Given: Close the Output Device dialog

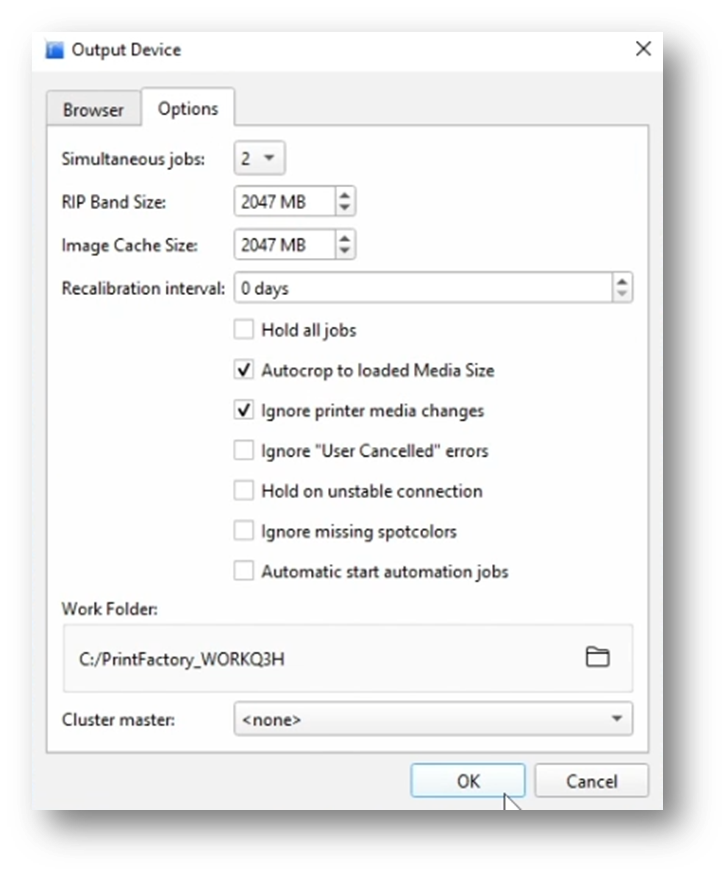Looking at the screenshot, I should 643,49.
